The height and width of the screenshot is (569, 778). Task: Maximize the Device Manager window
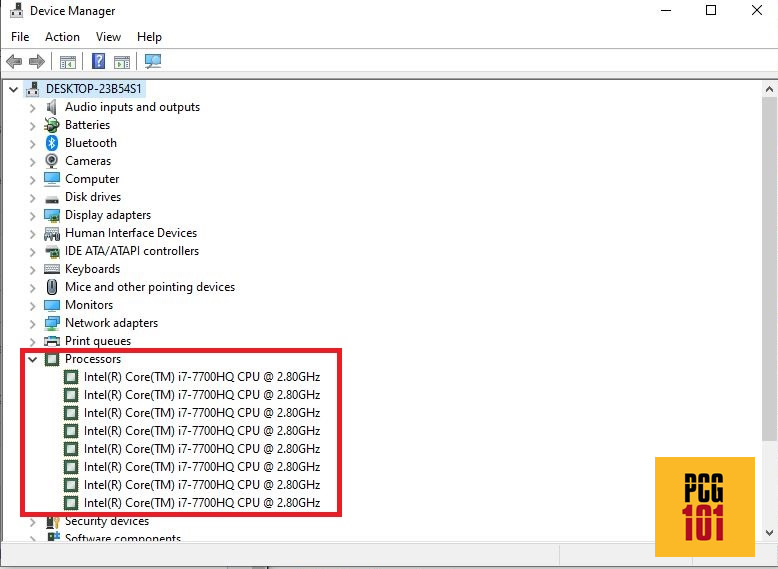(x=711, y=10)
